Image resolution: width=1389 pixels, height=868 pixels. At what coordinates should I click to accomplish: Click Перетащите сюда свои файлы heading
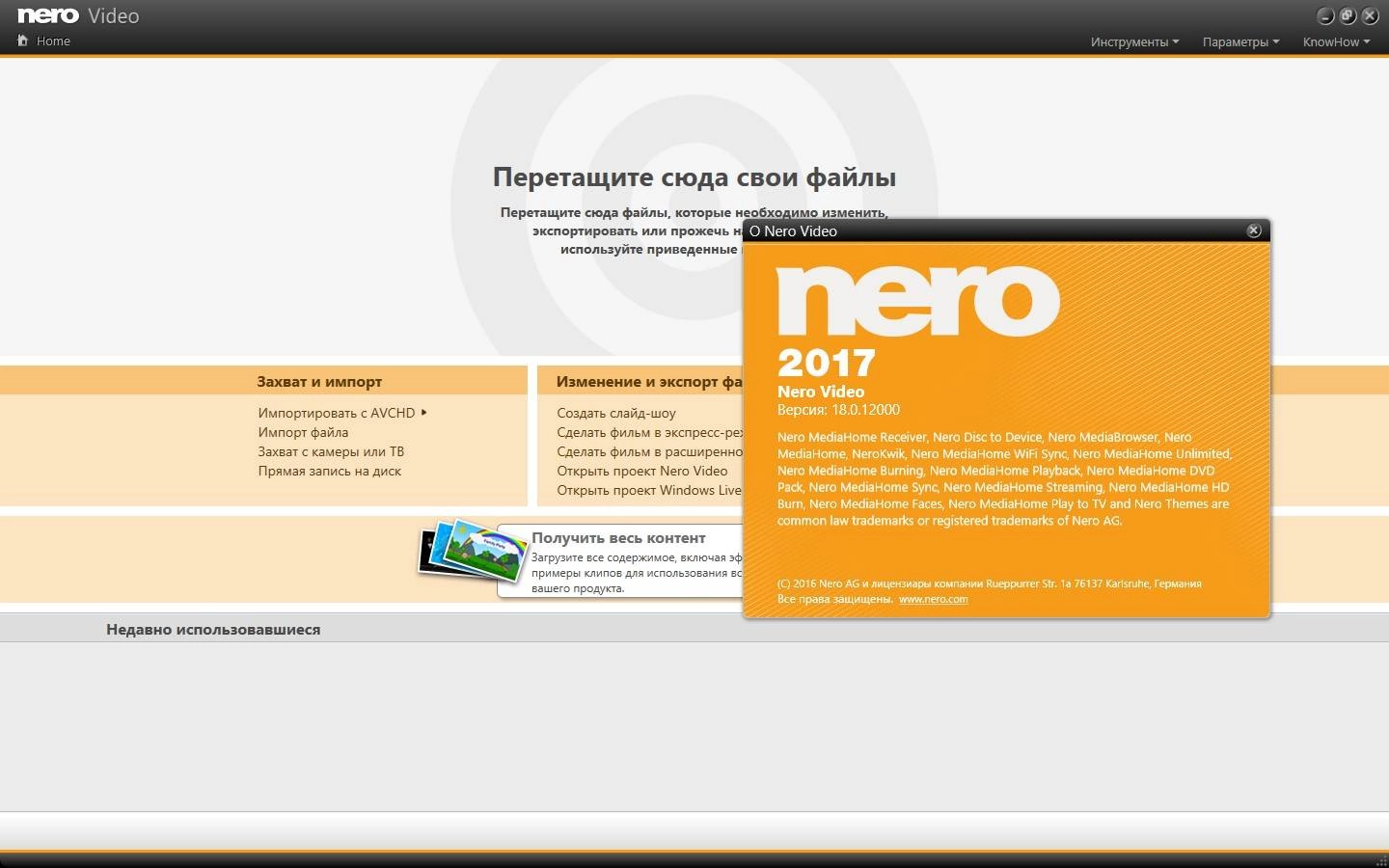[694, 177]
